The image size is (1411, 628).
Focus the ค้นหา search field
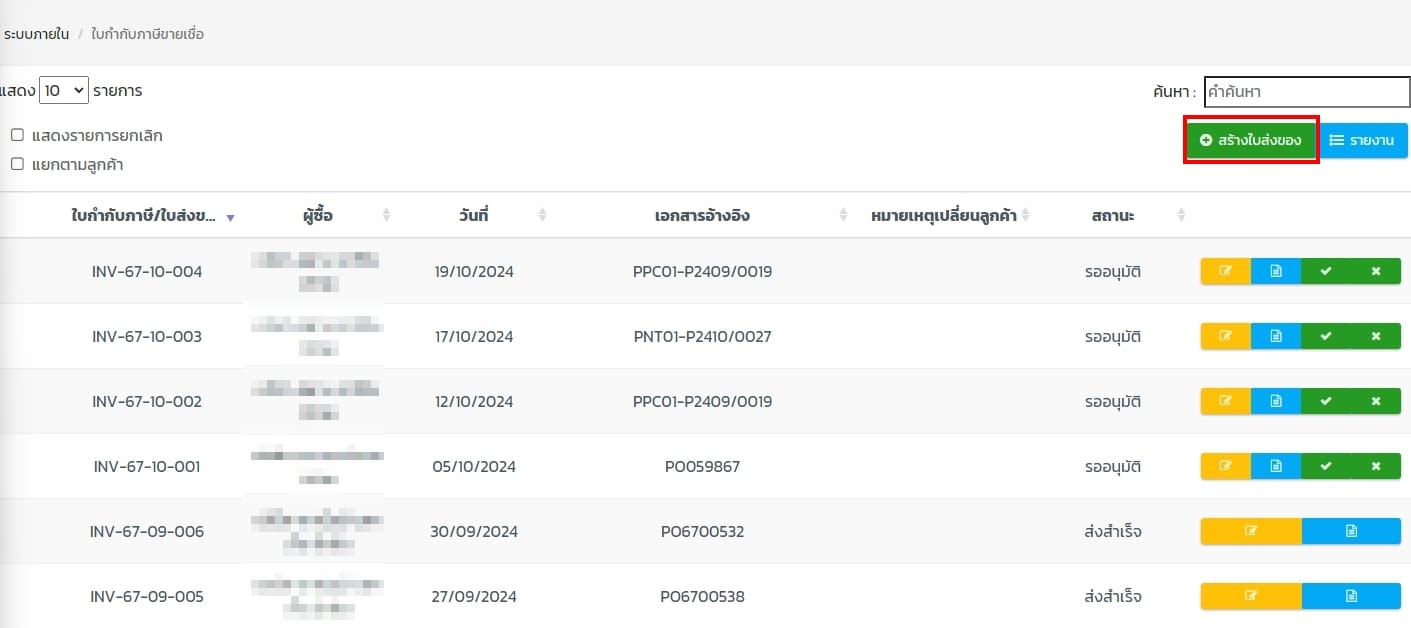[x=1306, y=92]
